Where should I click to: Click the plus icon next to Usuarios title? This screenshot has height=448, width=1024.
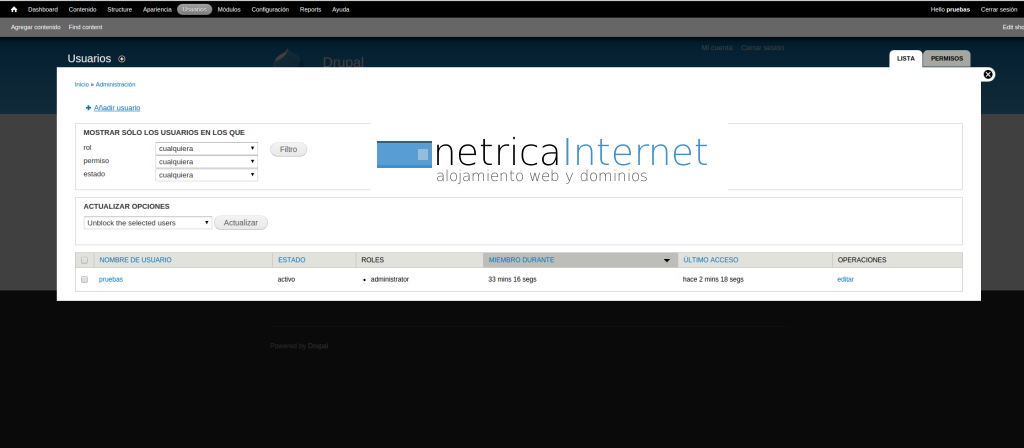coord(121,59)
